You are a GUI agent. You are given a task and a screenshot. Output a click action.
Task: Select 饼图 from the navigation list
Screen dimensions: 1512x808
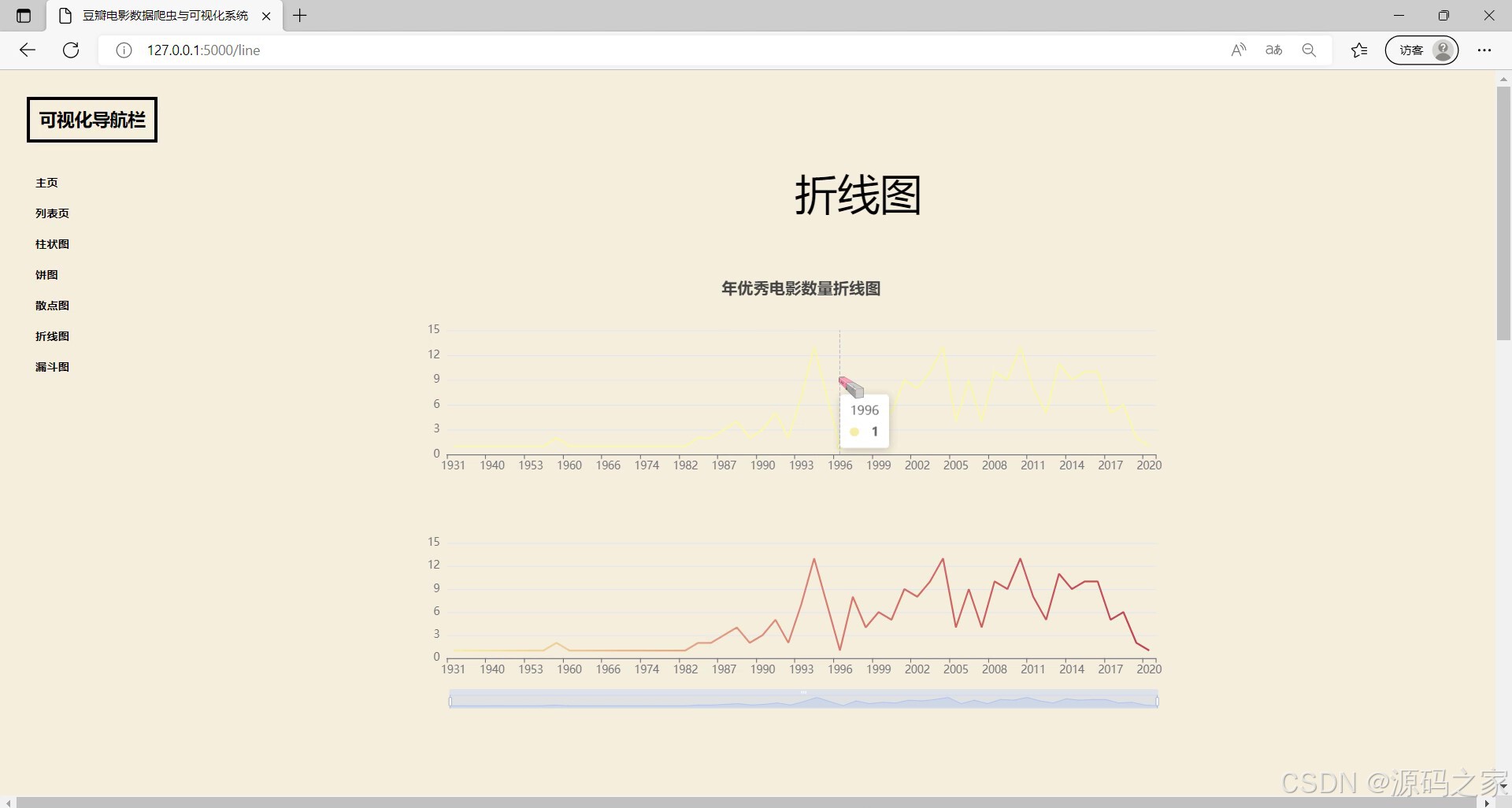[x=46, y=274]
